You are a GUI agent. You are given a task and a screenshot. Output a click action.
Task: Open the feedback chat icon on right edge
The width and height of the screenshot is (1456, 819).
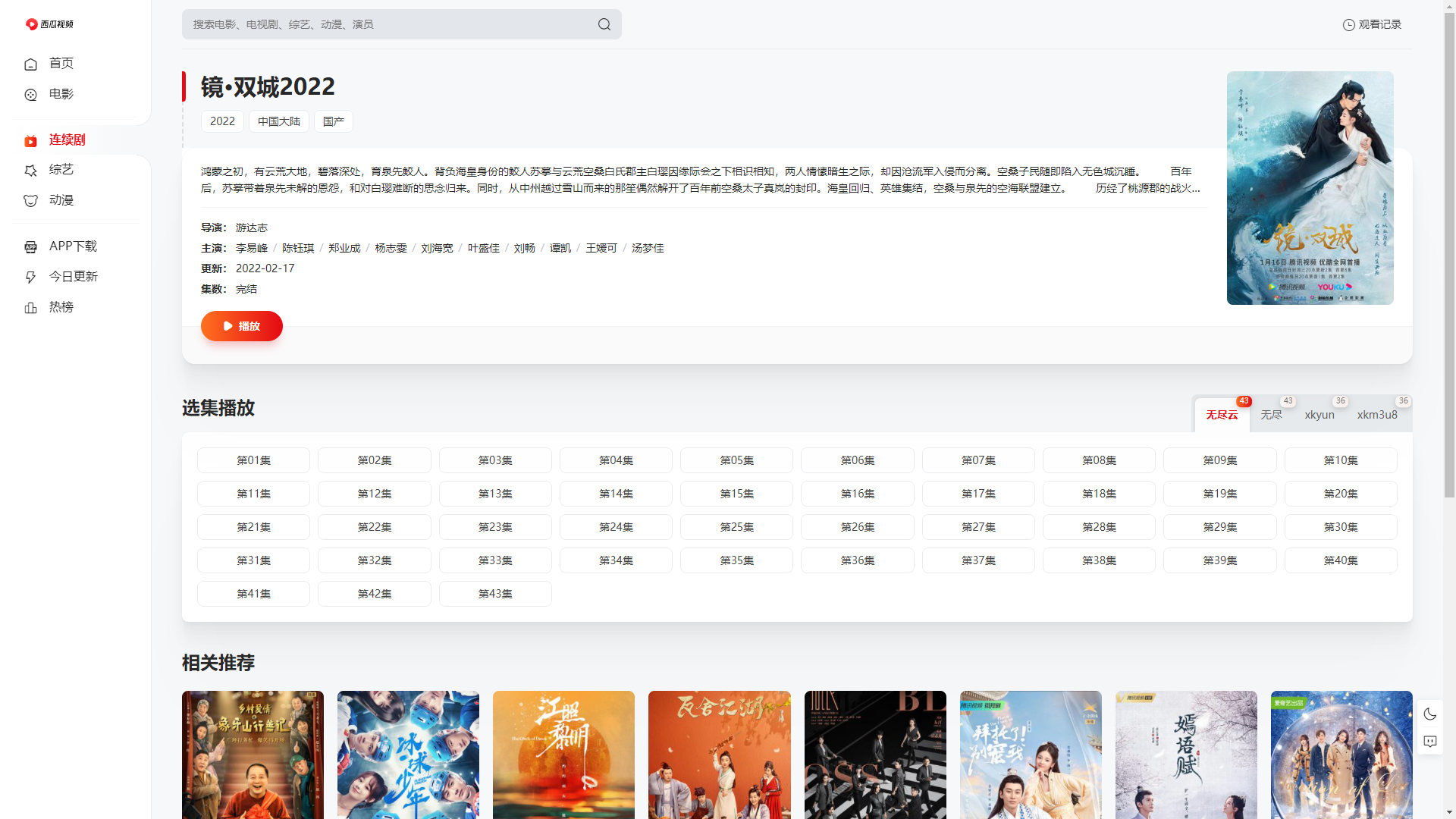[1430, 742]
